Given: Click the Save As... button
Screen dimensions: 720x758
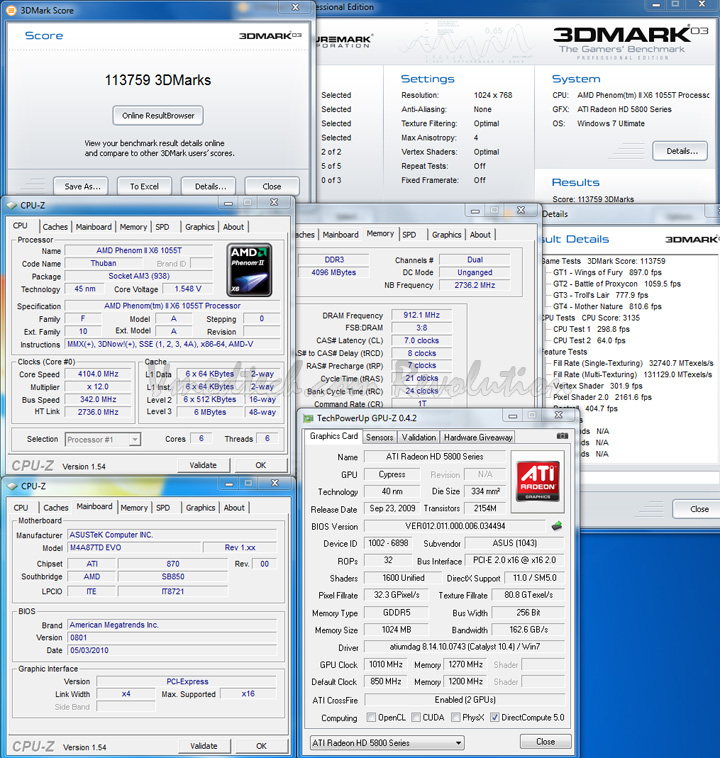Looking at the screenshot, I should tap(81, 186).
